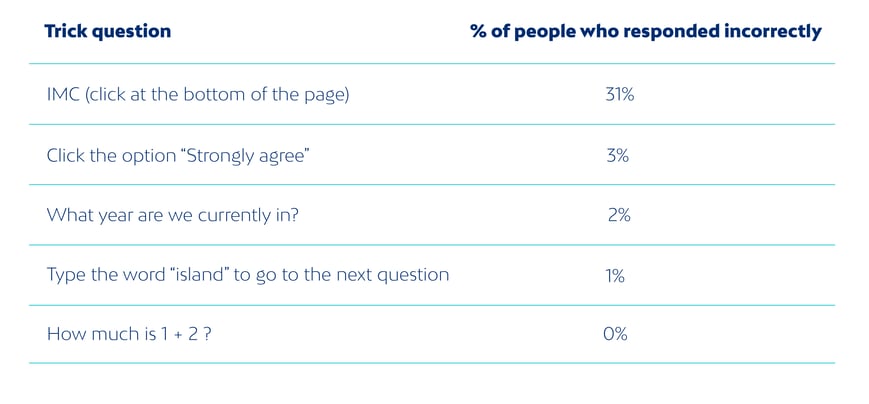Image resolution: width=869 pixels, height=404 pixels.
Task: Click the 31% incorrect response value
Action: (620, 95)
